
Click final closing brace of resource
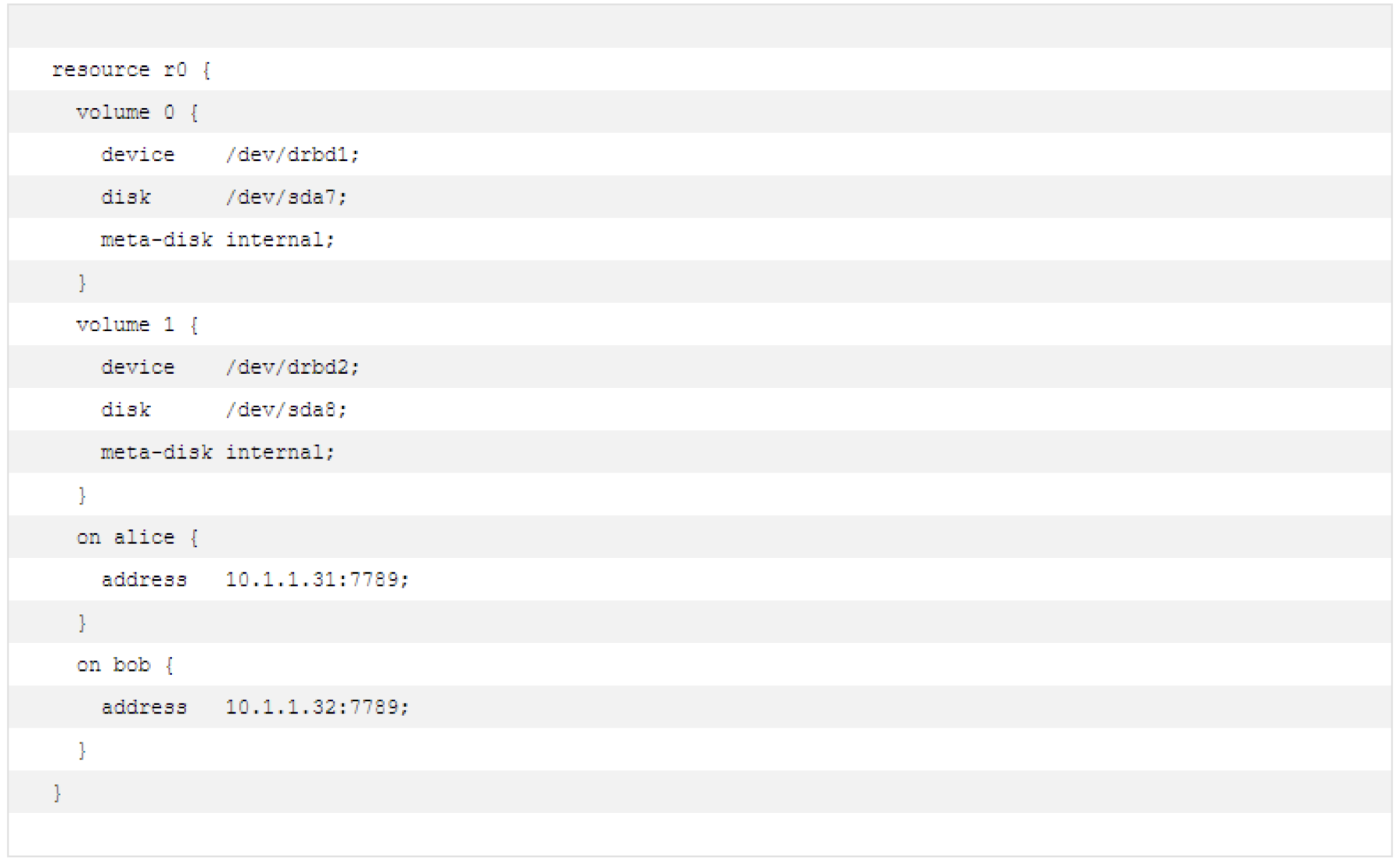click(57, 793)
